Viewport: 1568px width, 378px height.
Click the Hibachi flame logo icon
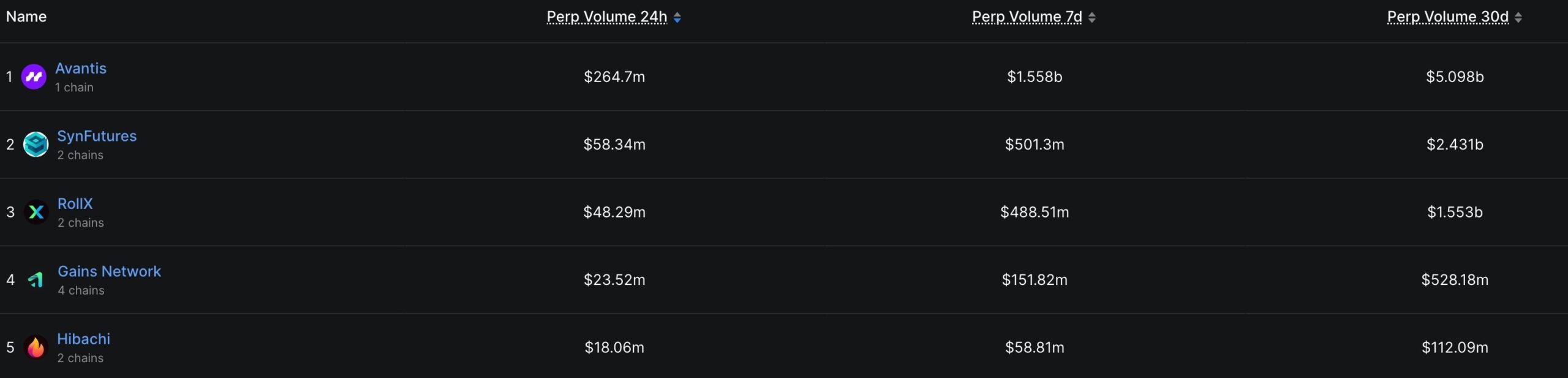point(36,347)
